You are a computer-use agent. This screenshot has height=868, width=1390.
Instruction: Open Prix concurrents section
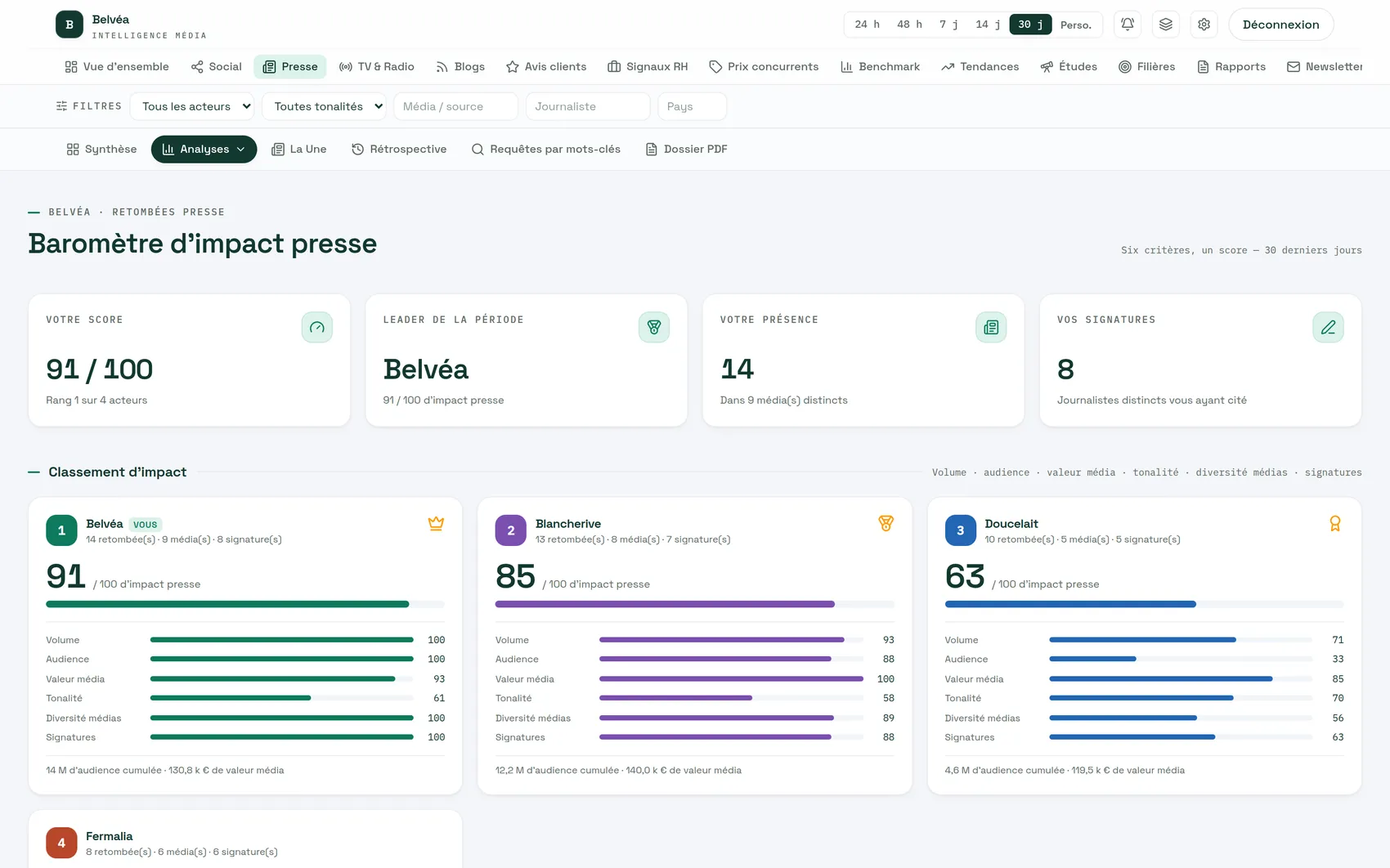coord(764,67)
